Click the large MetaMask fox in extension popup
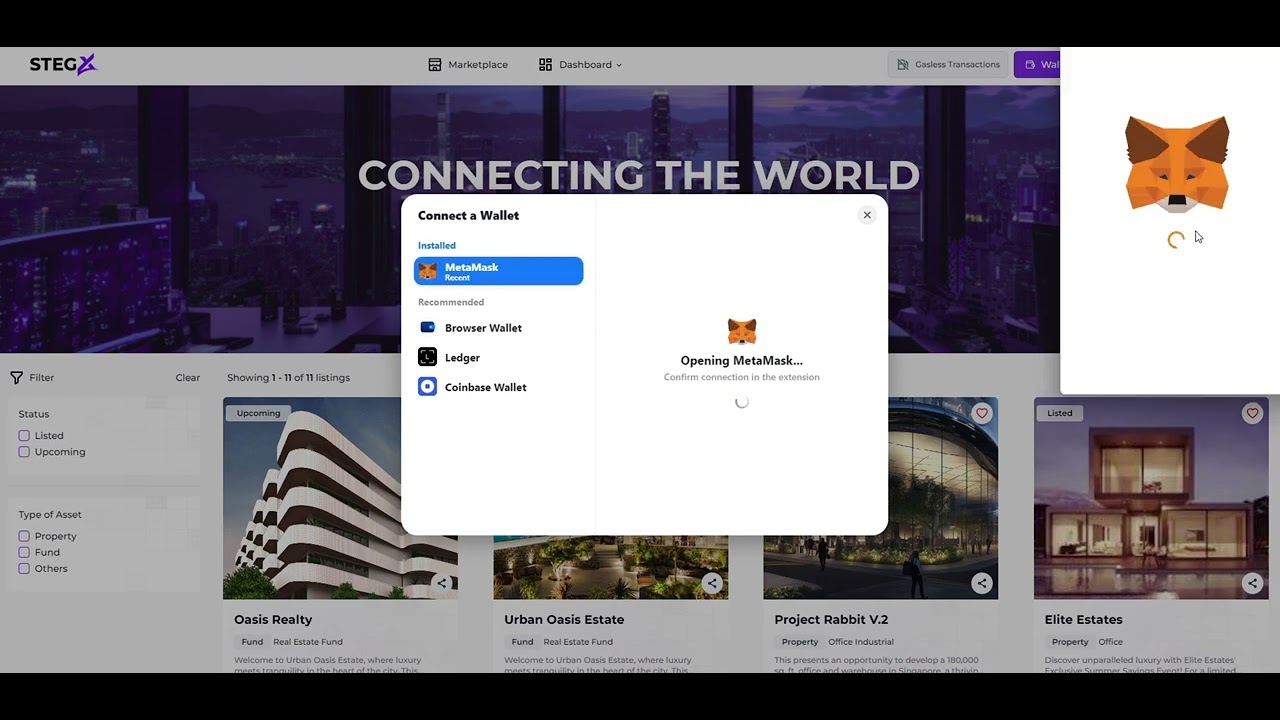The image size is (1280, 720). [1177, 164]
